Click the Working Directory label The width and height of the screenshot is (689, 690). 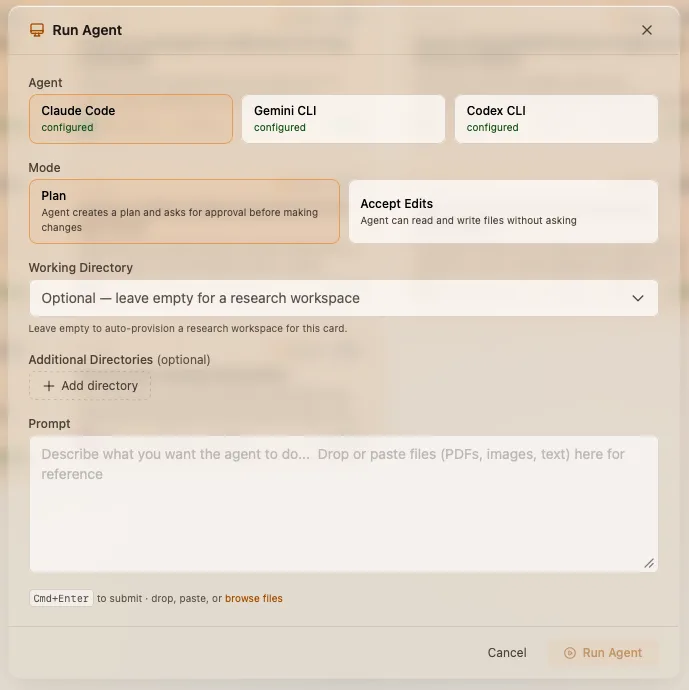[x=81, y=268]
